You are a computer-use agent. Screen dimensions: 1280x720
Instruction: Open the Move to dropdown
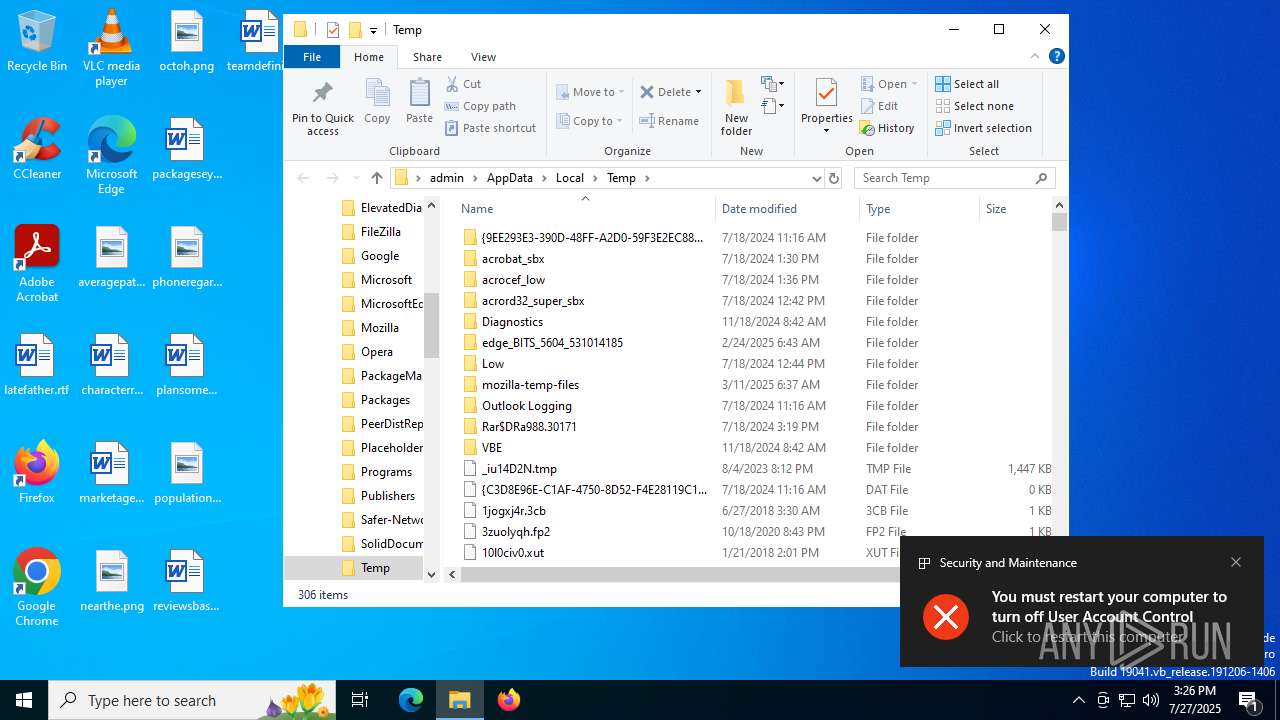(x=590, y=92)
